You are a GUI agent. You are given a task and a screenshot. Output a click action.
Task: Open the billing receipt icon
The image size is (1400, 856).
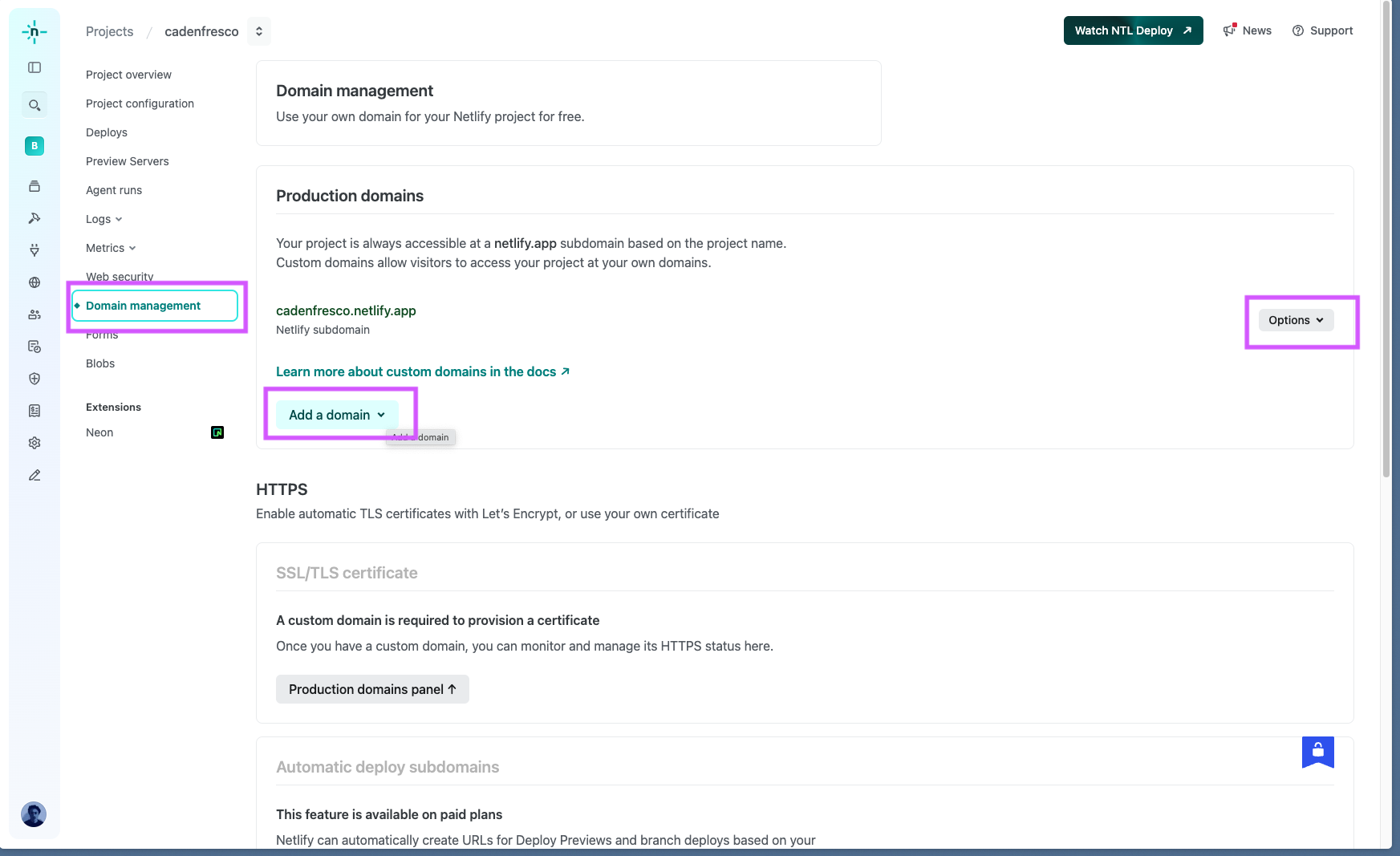coord(34,410)
